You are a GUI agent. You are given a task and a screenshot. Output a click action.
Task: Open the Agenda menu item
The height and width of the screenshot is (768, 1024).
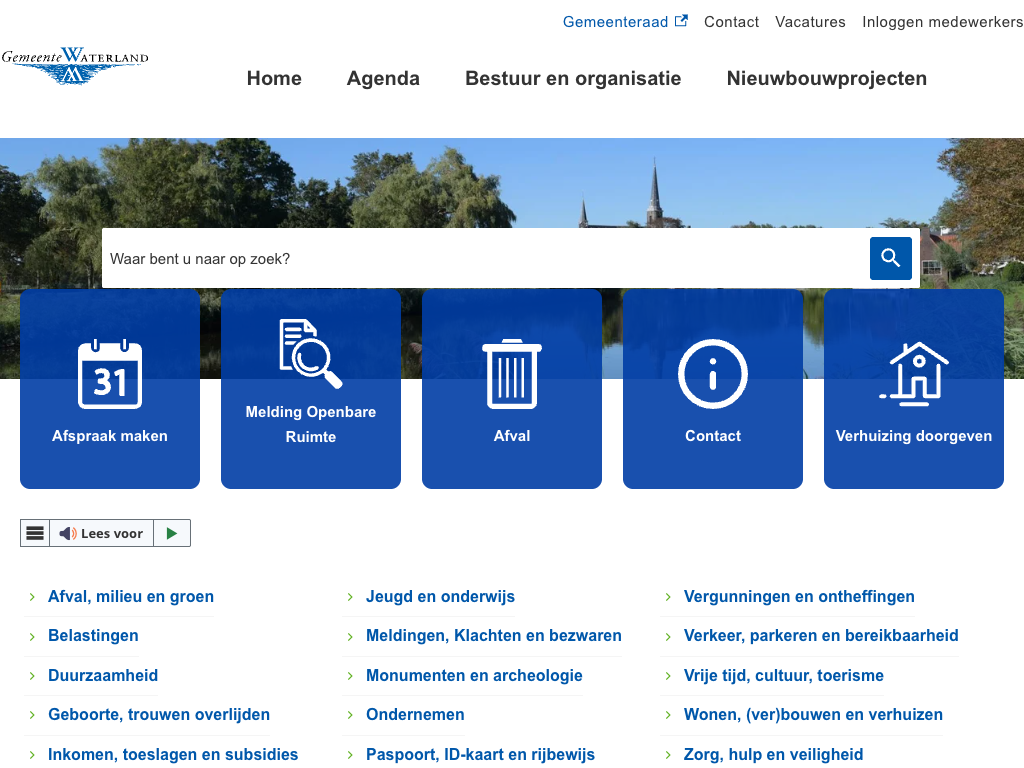click(x=383, y=79)
